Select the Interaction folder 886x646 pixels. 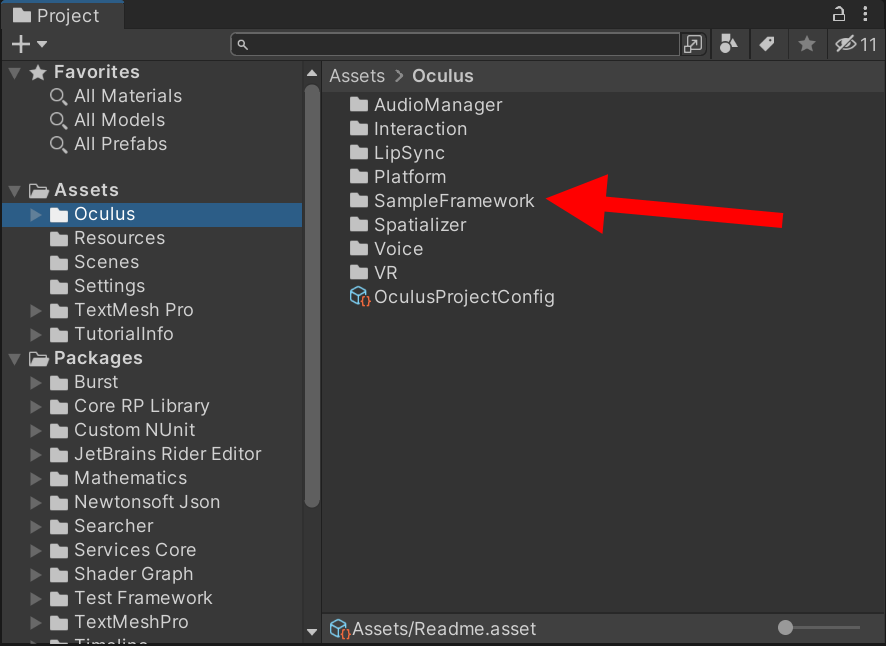pyautogui.click(x=409, y=129)
